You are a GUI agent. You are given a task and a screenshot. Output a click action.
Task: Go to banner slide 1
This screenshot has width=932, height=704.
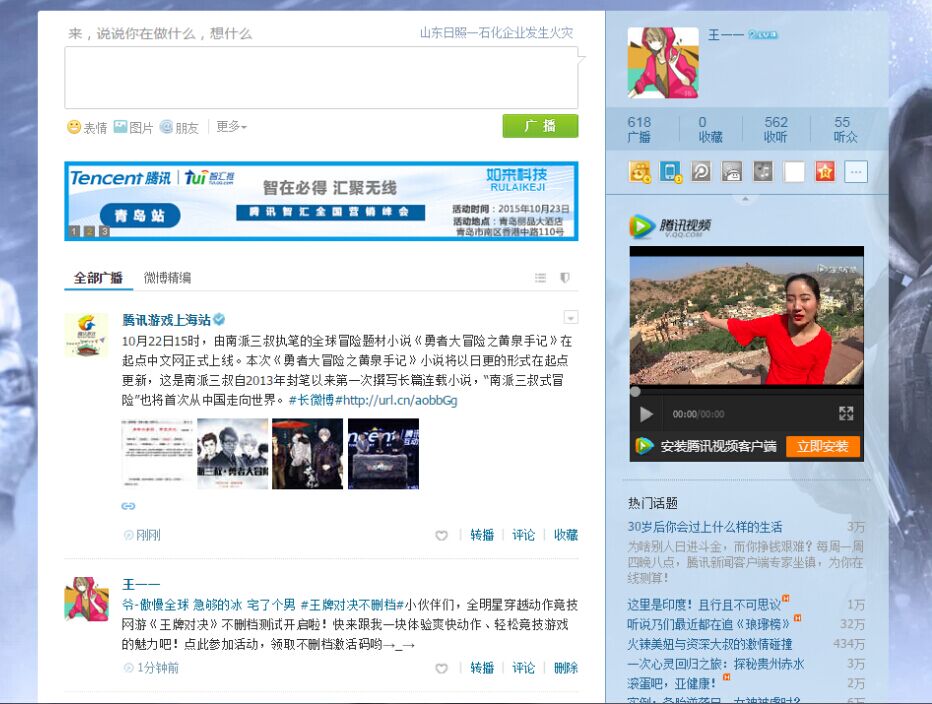point(74,231)
